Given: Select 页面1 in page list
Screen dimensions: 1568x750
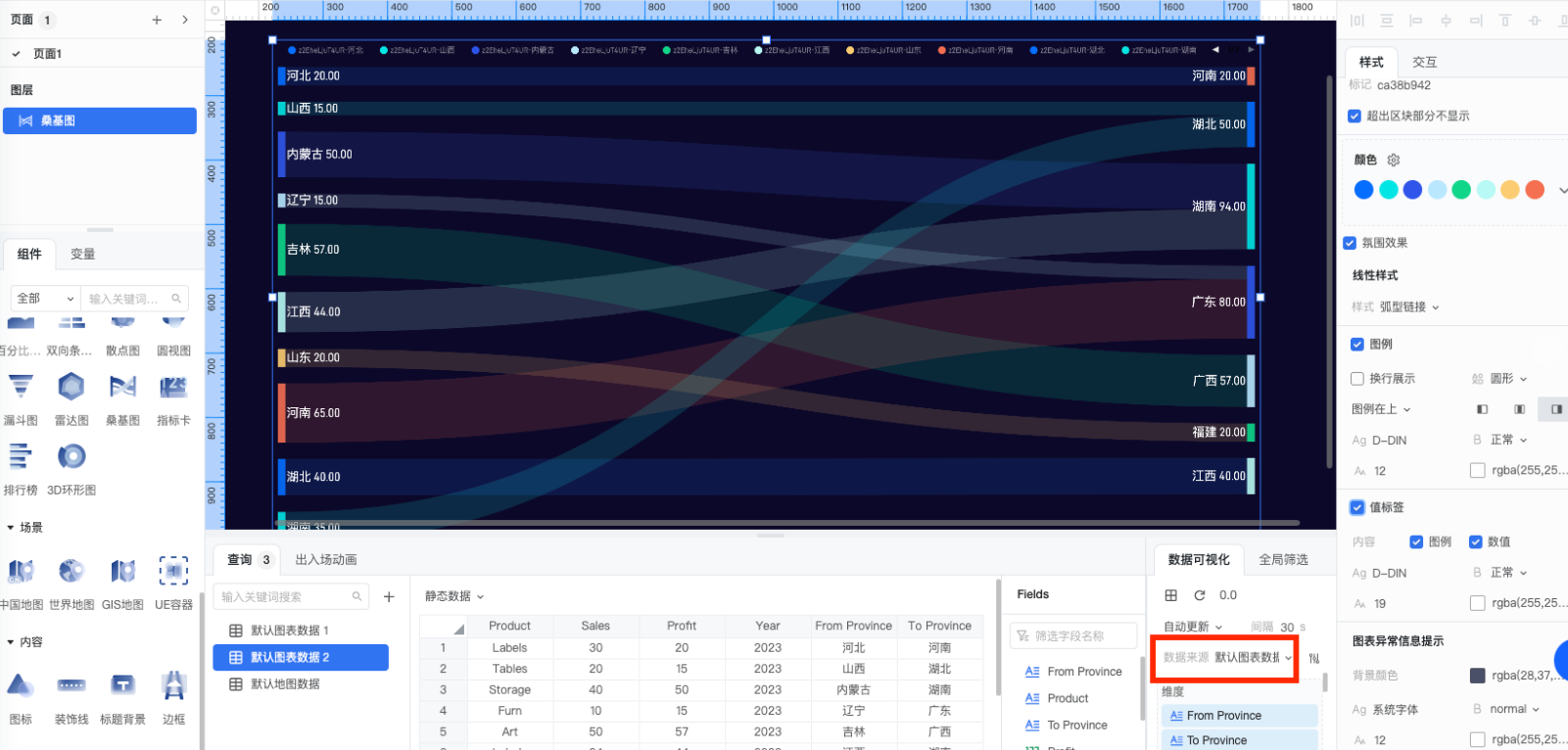Looking at the screenshot, I should [x=102, y=54].
